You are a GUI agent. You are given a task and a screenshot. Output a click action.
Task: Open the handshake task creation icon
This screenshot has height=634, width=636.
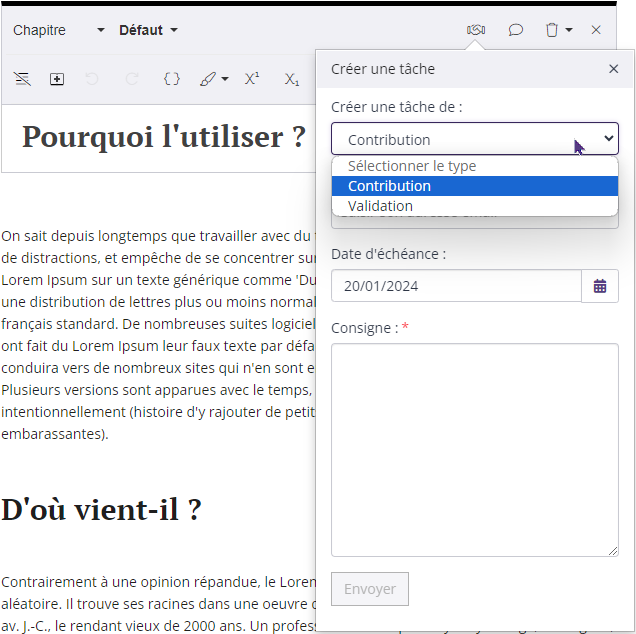point(476,30)
